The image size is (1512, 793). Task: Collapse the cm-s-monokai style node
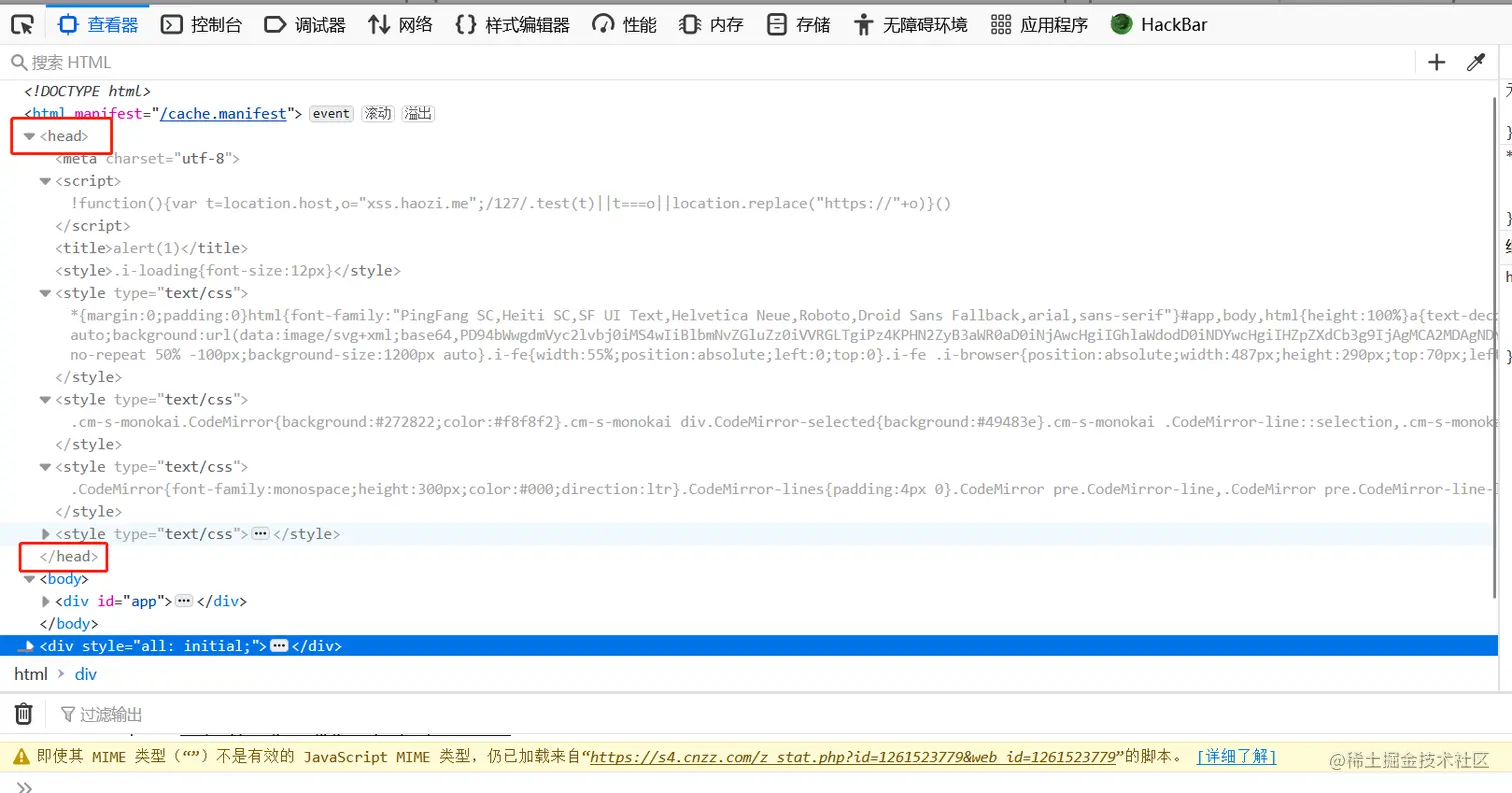[45, 399]
